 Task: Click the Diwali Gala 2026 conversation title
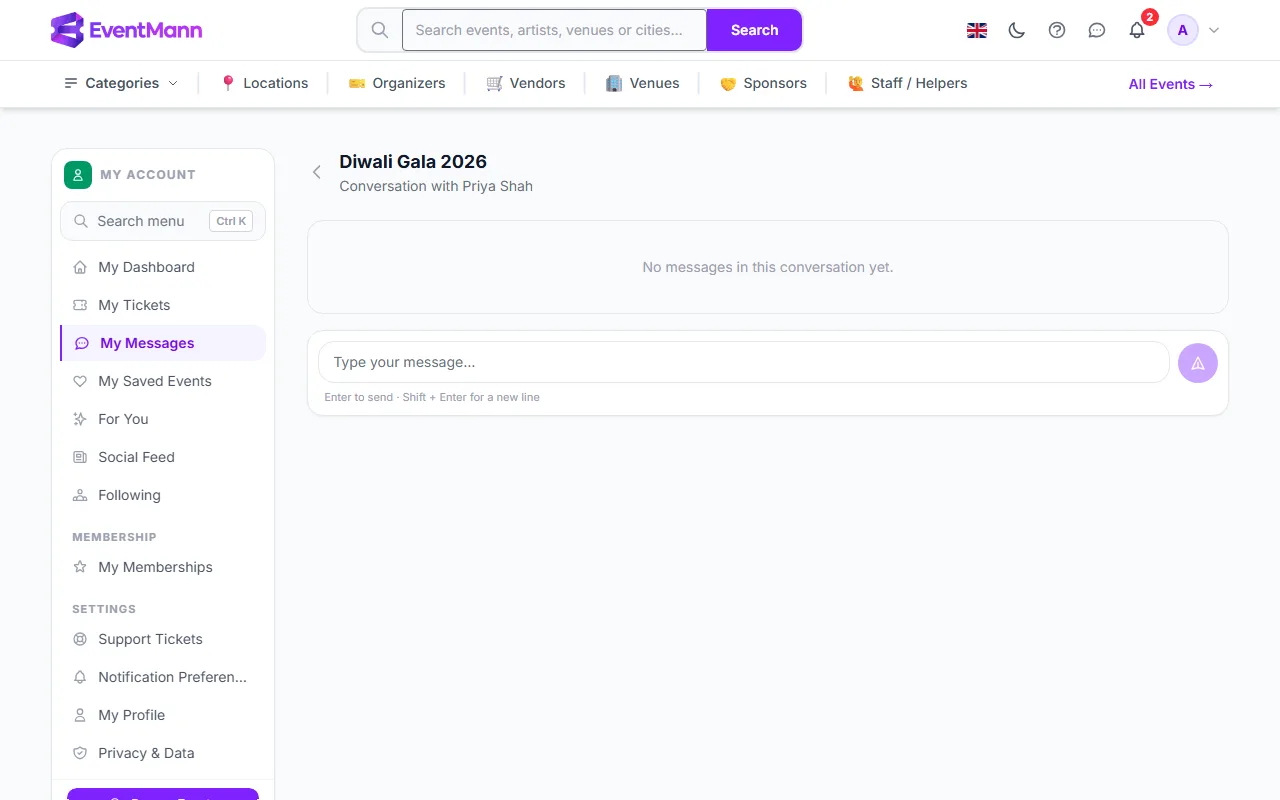coord(413,162)
